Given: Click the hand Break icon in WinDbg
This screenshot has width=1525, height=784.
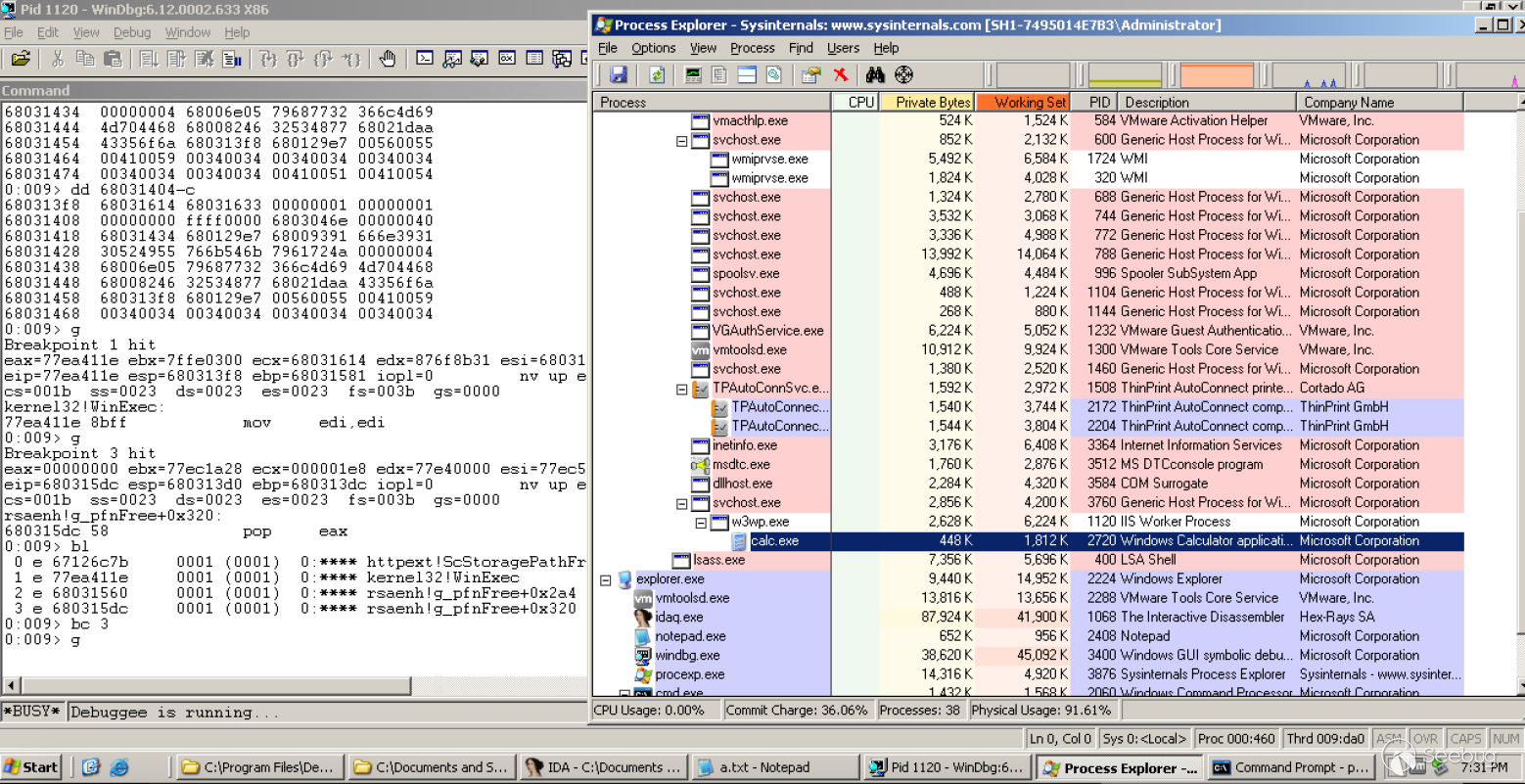Looking at the screenshot, I should (x=388, y=59).
